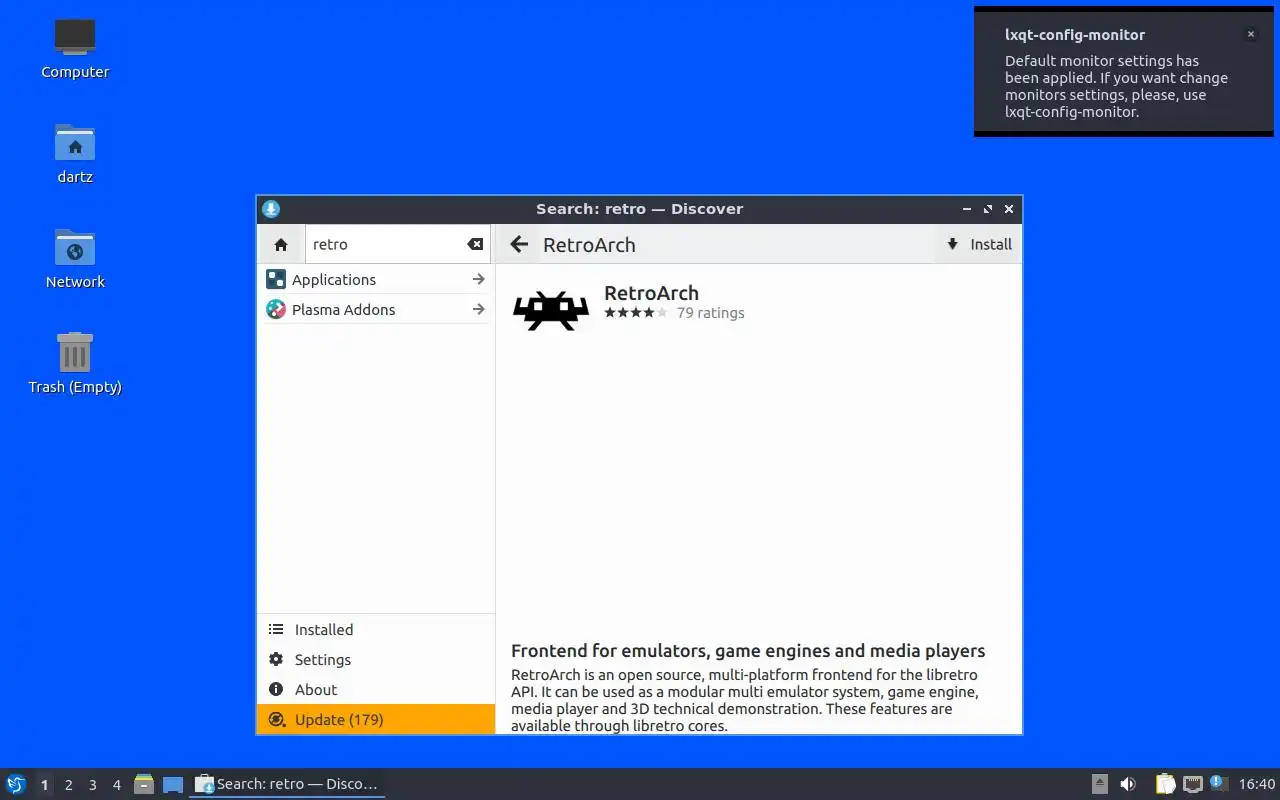Screen dimensions: 1280x800
Task: Go back from the RetroArch page
Action: [x=518, y=244]
